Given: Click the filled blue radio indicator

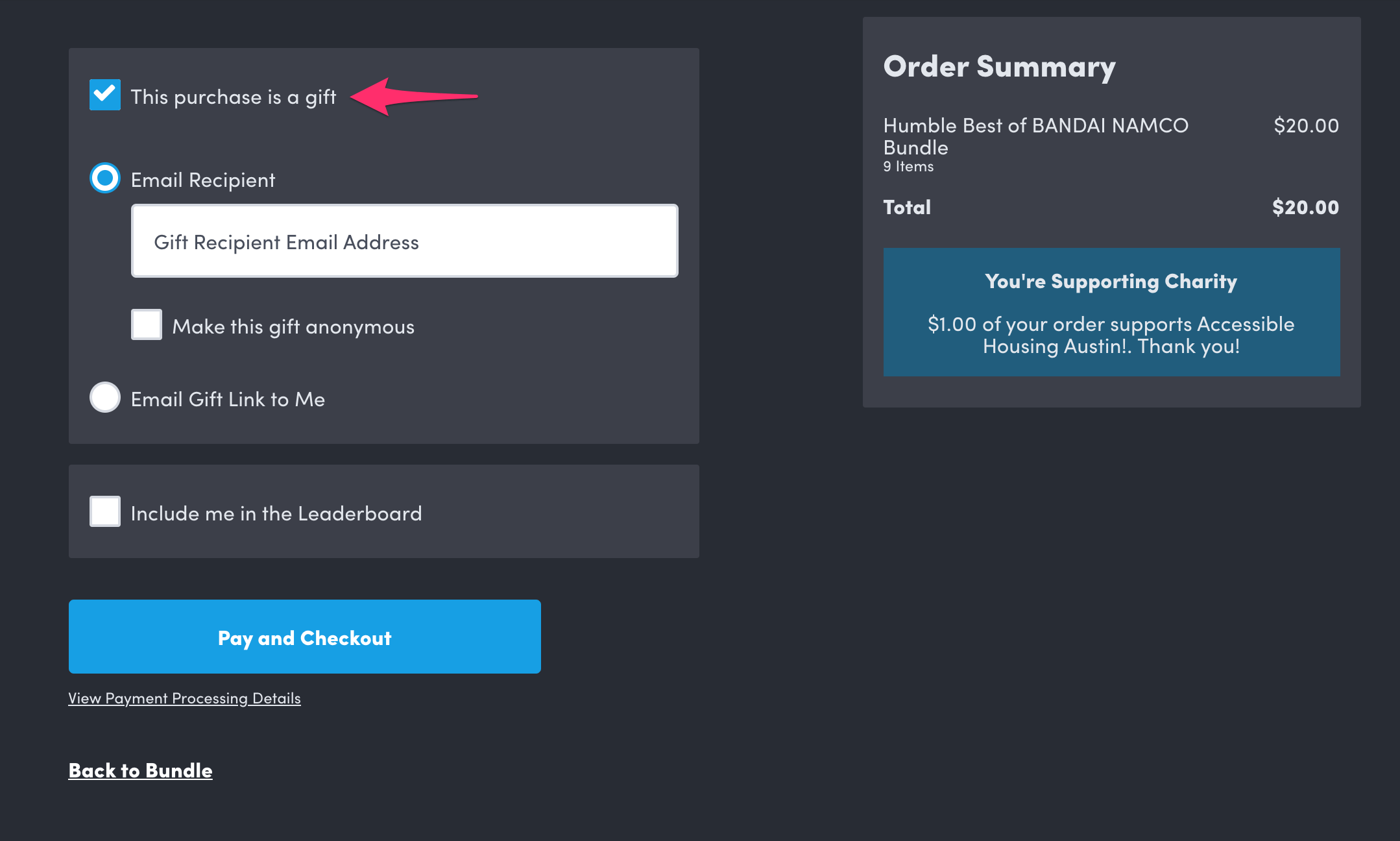Looking at the screenshot, I should click(x=104, y=178).
